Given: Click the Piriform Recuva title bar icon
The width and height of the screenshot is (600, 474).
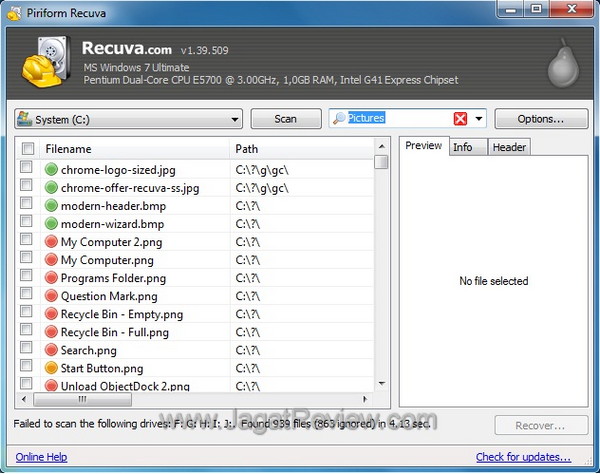Looking at the screenshot, I should click(14, 13).
